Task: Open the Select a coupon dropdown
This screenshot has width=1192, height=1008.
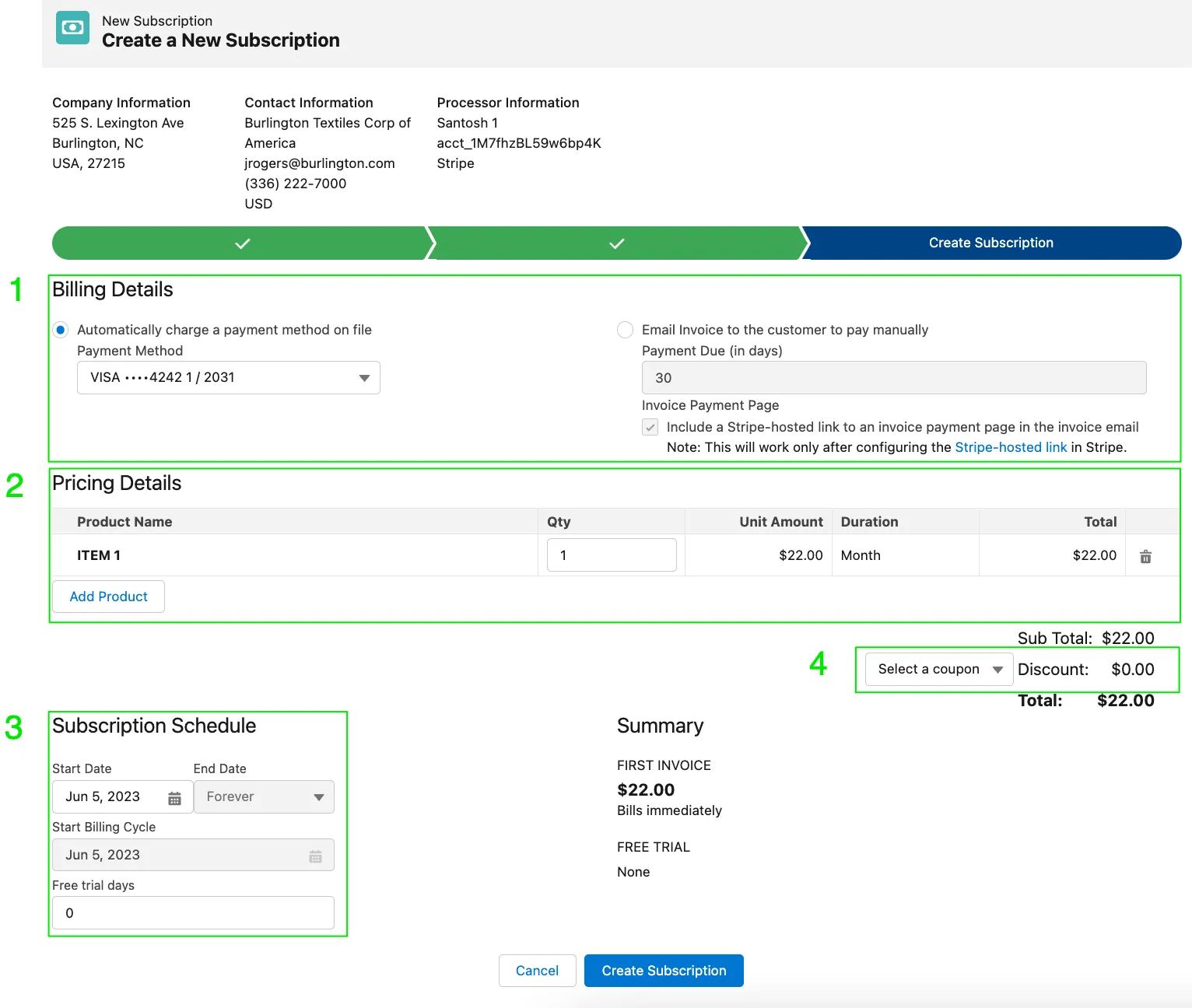Action: click(939, 669)
